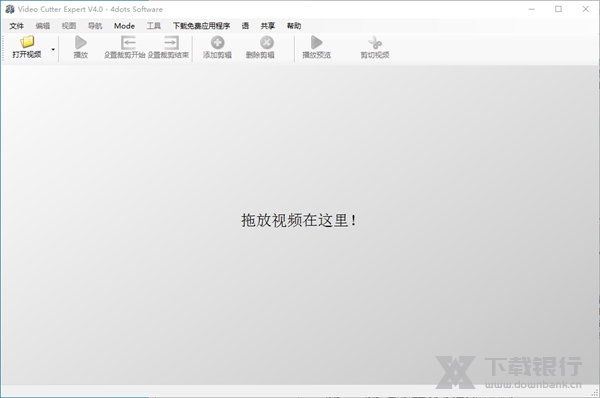Open the 共享 (Share) menu

(x=268, y=26)
